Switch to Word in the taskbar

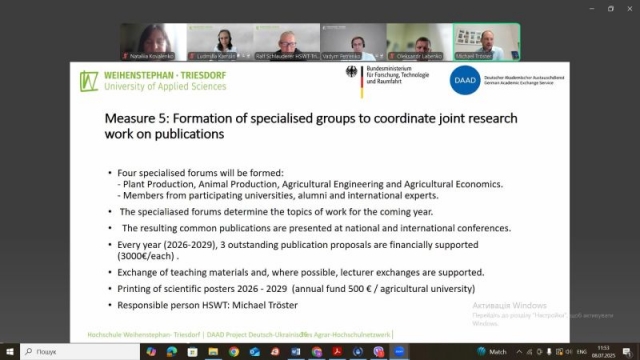296,351
